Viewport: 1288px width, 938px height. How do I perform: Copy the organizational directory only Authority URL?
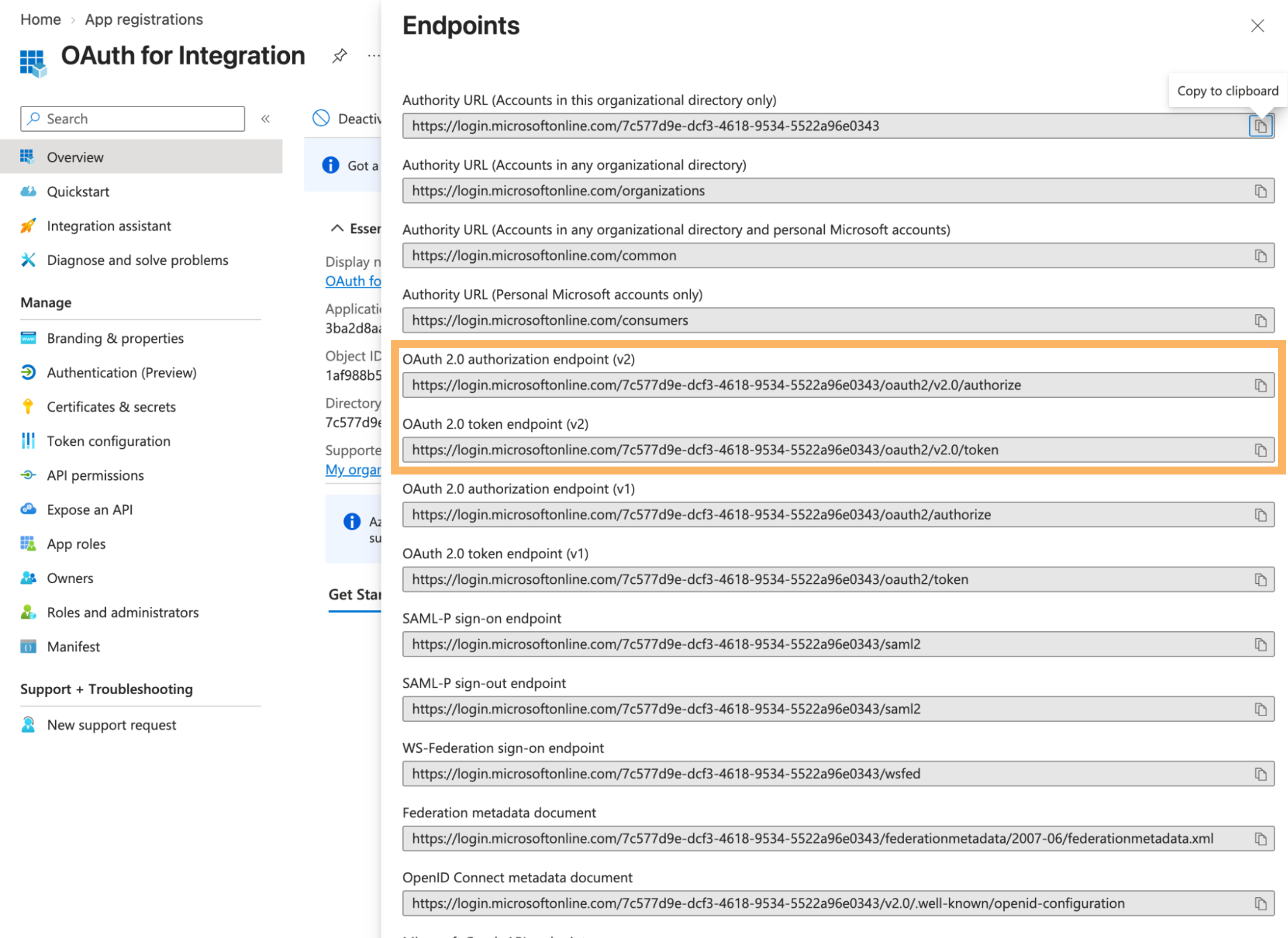coord(1260,126)
